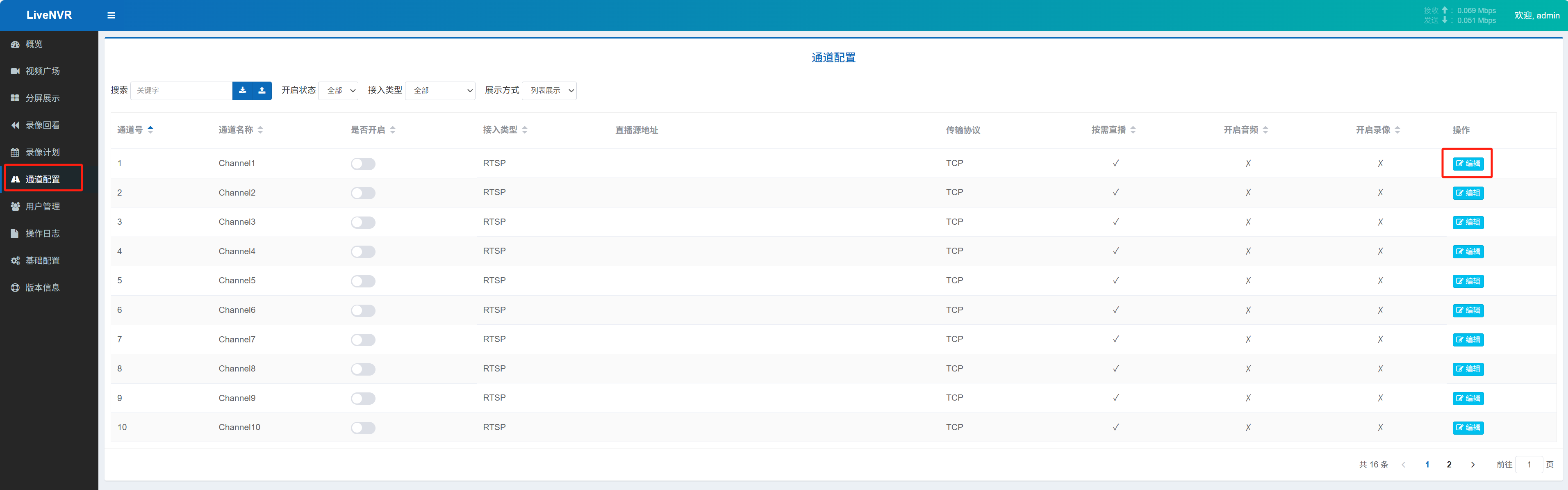This screenshot has width=1568, height=490.
Task: Click 编辑 button for Channel9
Action: pos(1468,399)
